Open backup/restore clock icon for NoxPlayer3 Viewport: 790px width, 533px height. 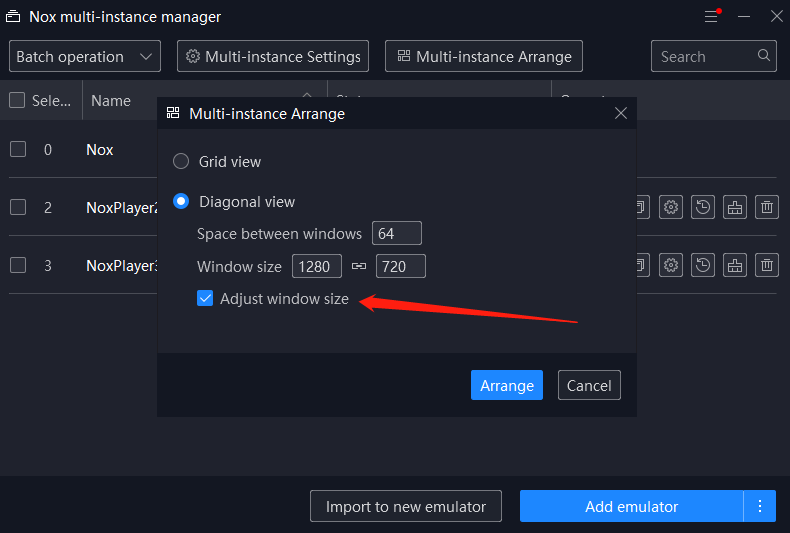coord(703,265)
